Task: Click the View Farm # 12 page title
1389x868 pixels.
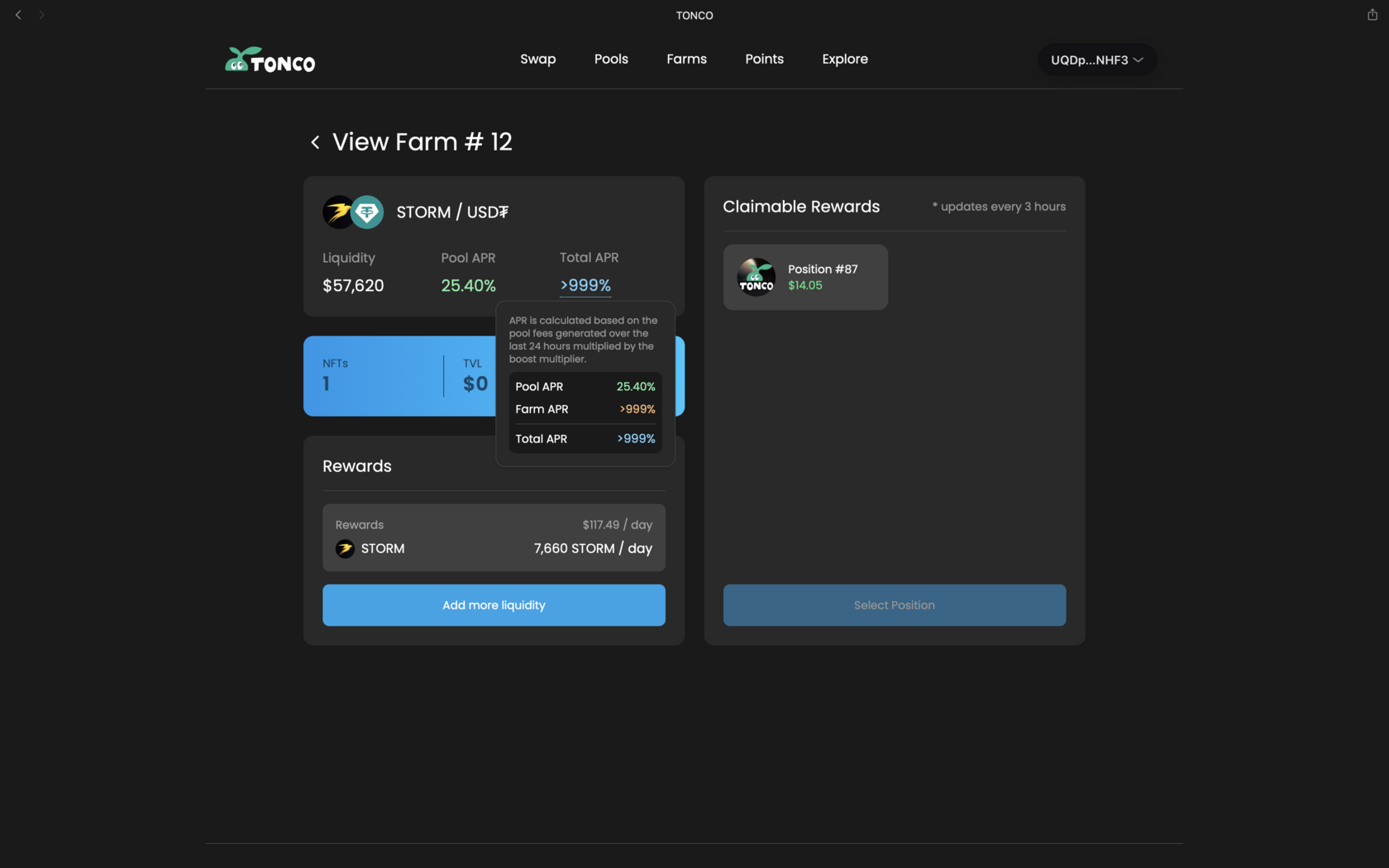Action: pos(422,142)
